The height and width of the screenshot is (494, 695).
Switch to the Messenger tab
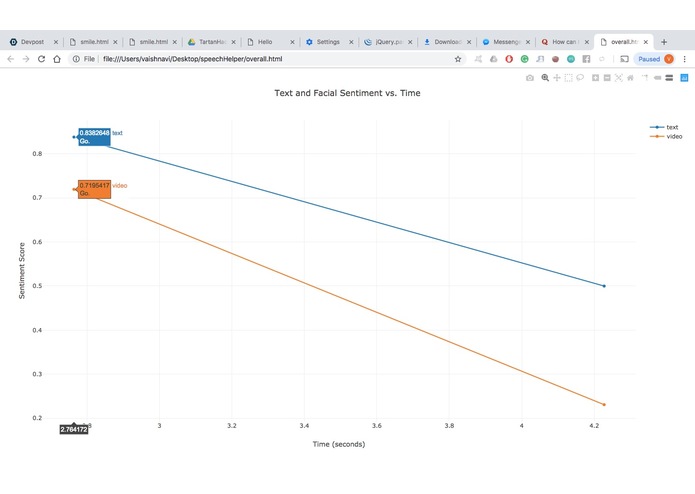click(x=505, y=42)
